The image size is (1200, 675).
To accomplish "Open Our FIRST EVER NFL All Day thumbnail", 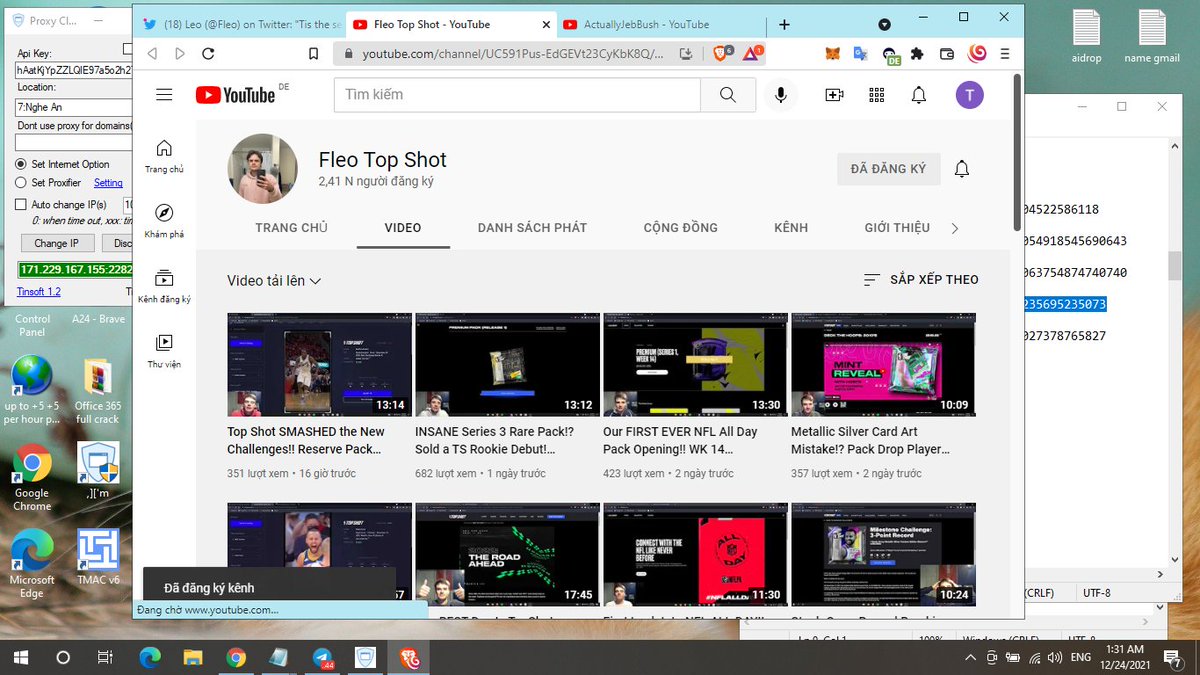I will [695, 365].
